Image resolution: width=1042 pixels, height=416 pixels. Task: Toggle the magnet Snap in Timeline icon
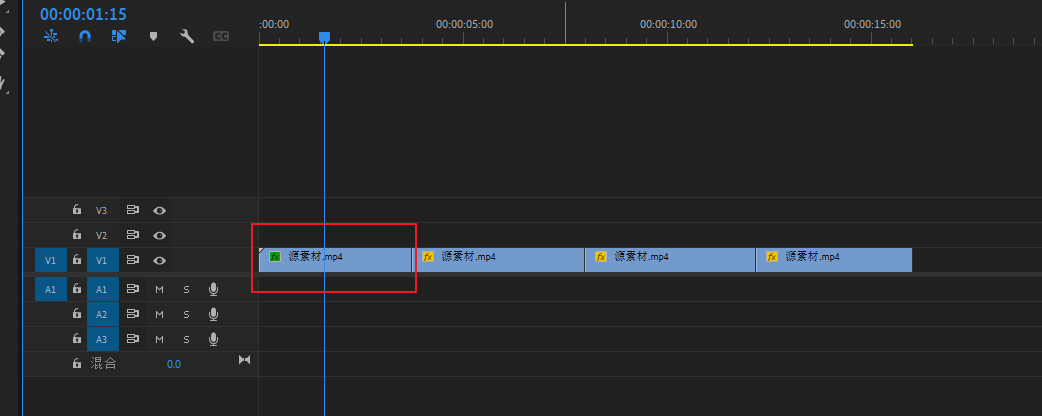tap(85, 36)
